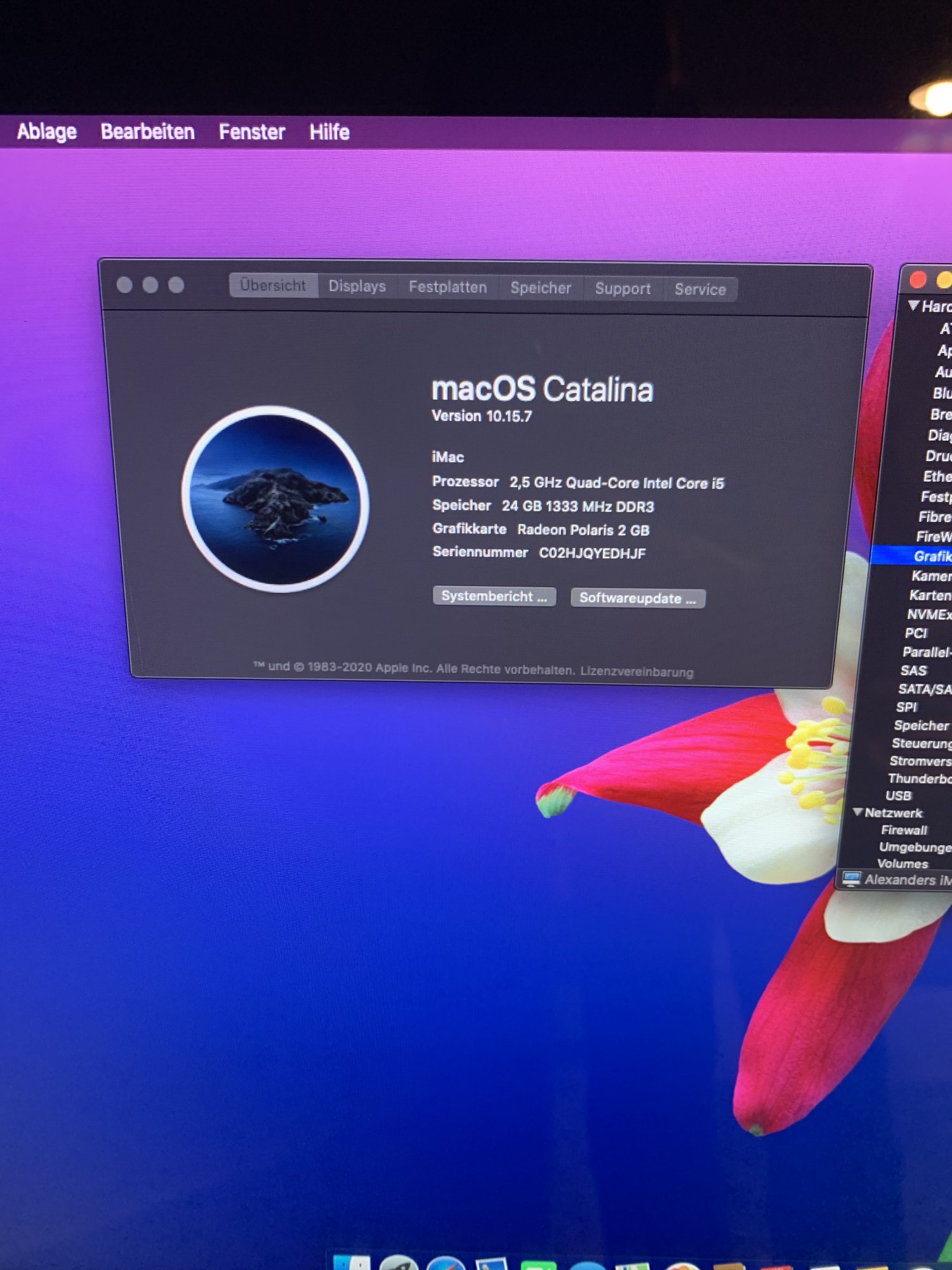Select the Parallel-SCSI sidebar row
Viewport: 952px width, 1270px height.
927,652
